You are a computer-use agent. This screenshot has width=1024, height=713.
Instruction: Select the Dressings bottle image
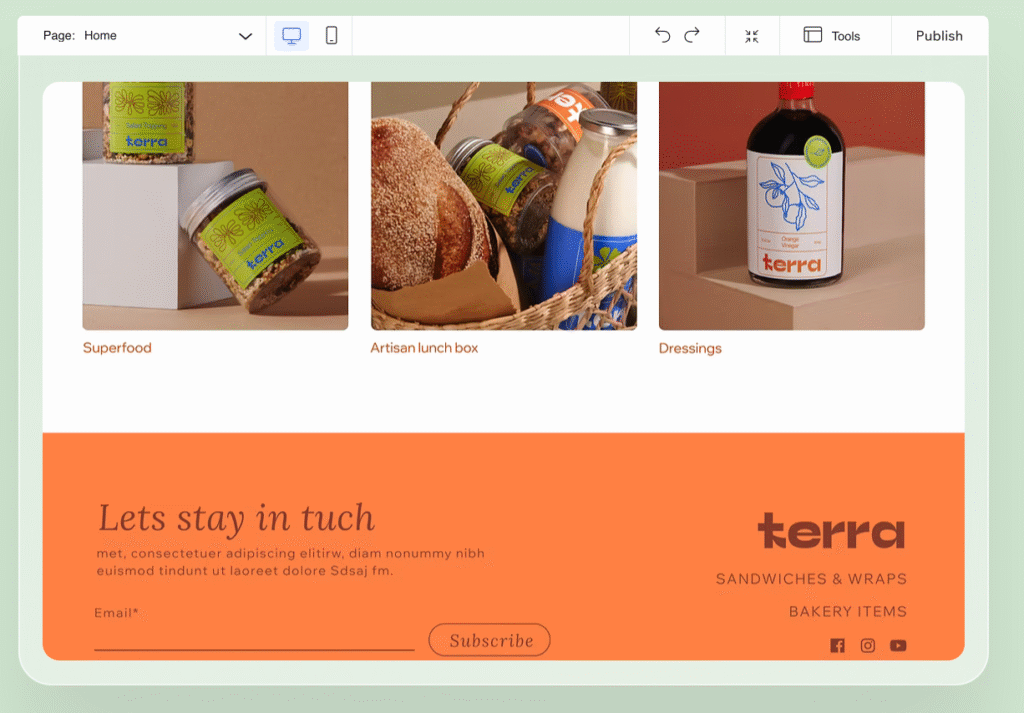click(x=791, y=205)
